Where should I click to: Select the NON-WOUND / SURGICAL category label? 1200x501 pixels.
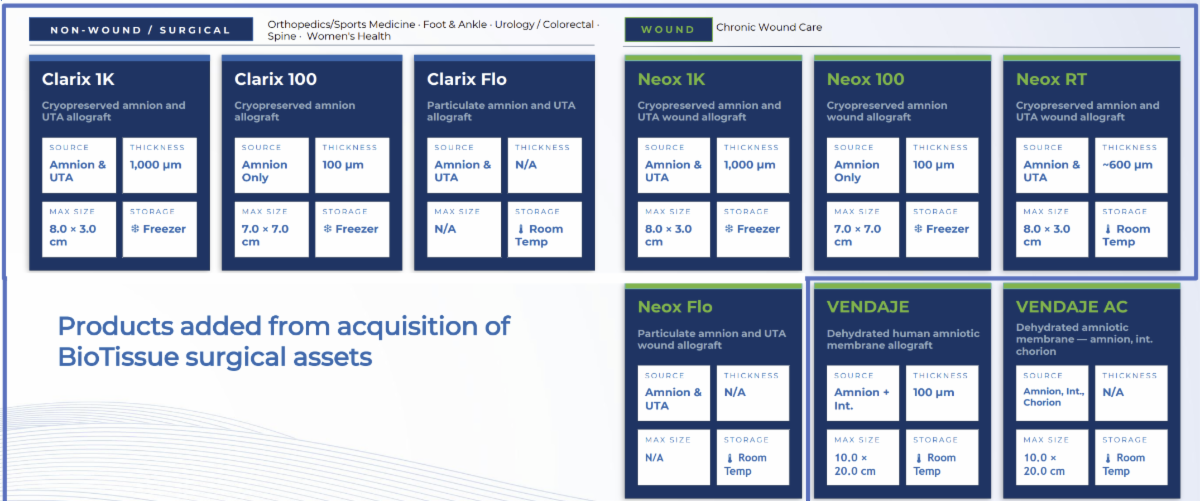pyautogui.click(x=140, y=30)
